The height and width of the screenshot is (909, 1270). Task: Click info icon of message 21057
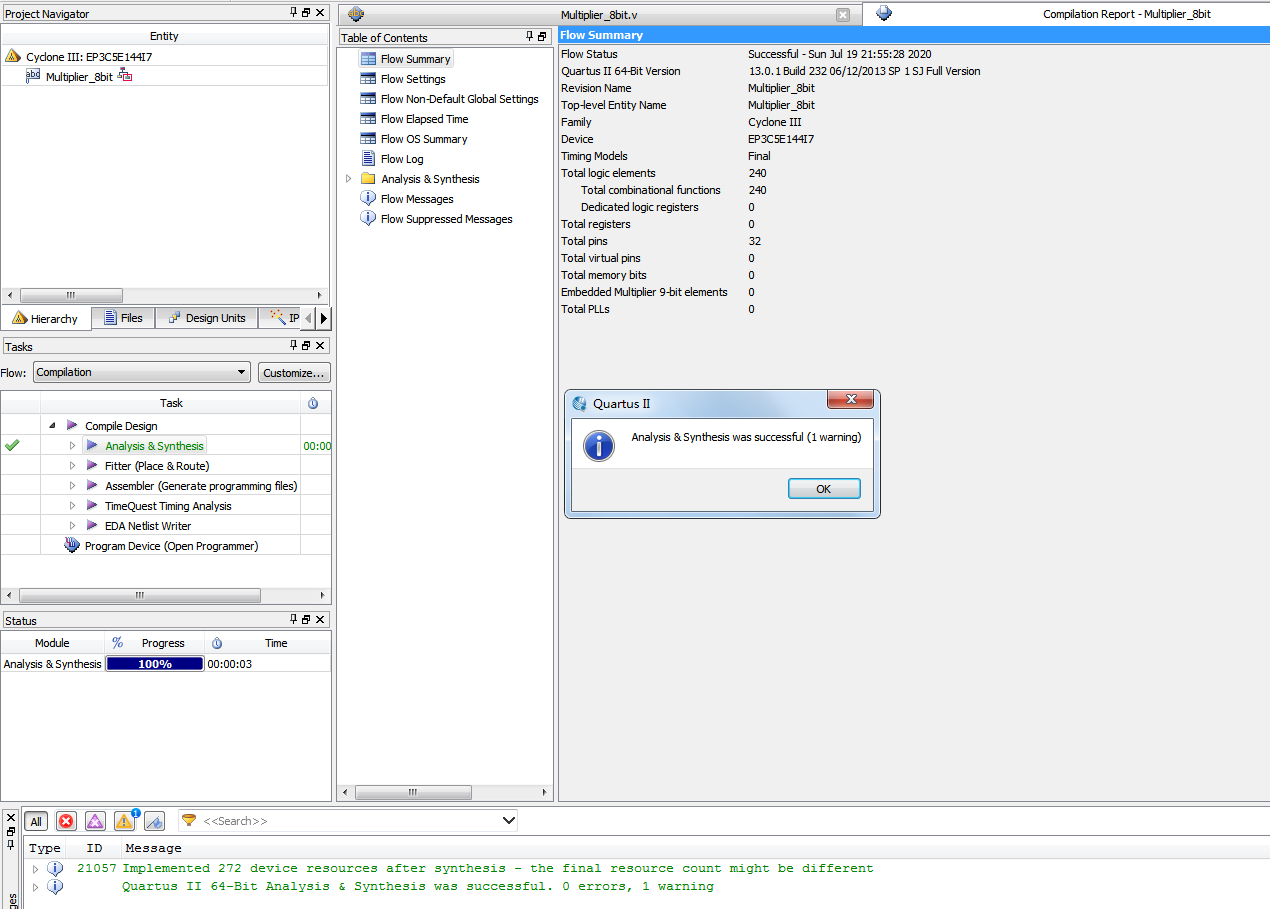click(x=55, y=868)
